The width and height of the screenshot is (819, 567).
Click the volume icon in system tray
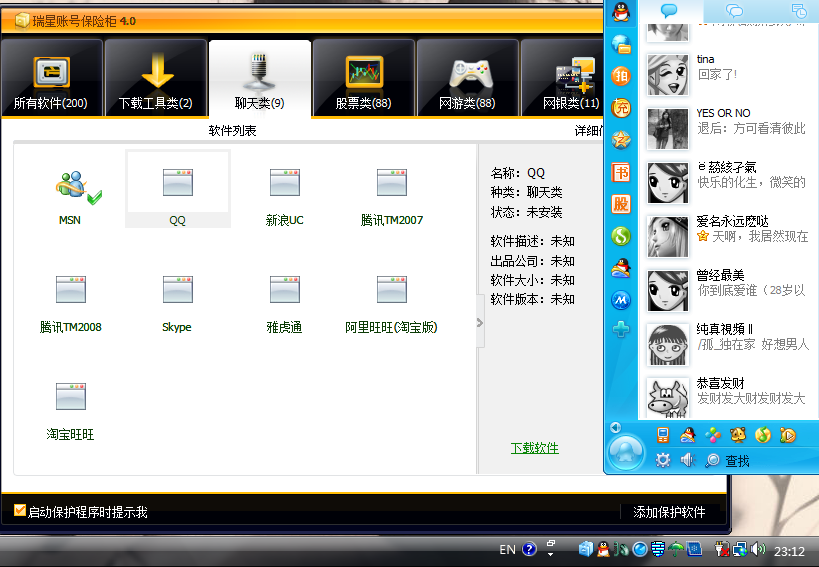(758, 549)
